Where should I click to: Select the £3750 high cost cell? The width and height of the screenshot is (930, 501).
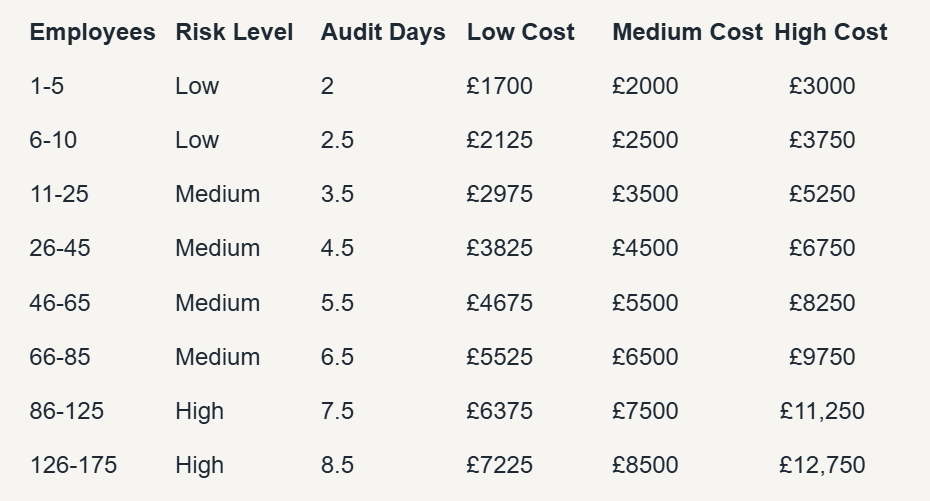pyautogui.click(x=822, y=141)
